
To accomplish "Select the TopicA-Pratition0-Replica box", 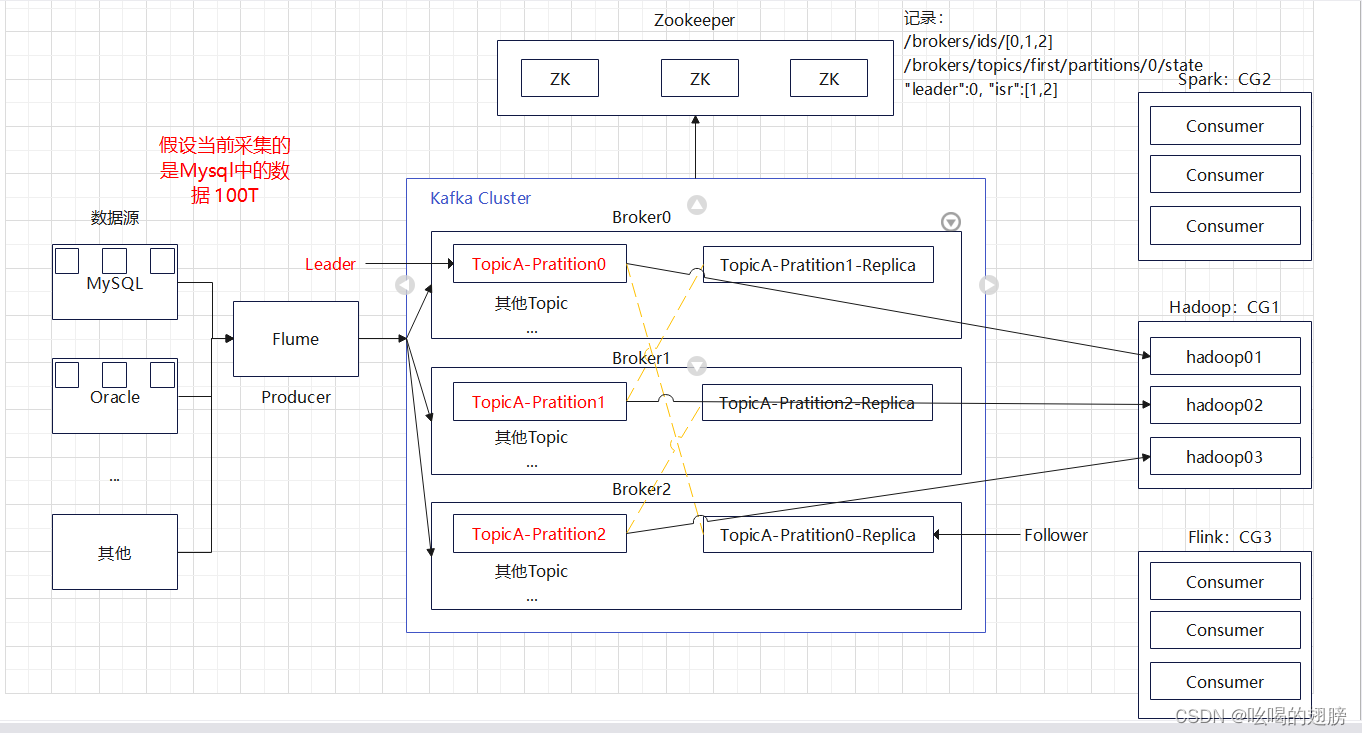I will click(x=818, y=535).
